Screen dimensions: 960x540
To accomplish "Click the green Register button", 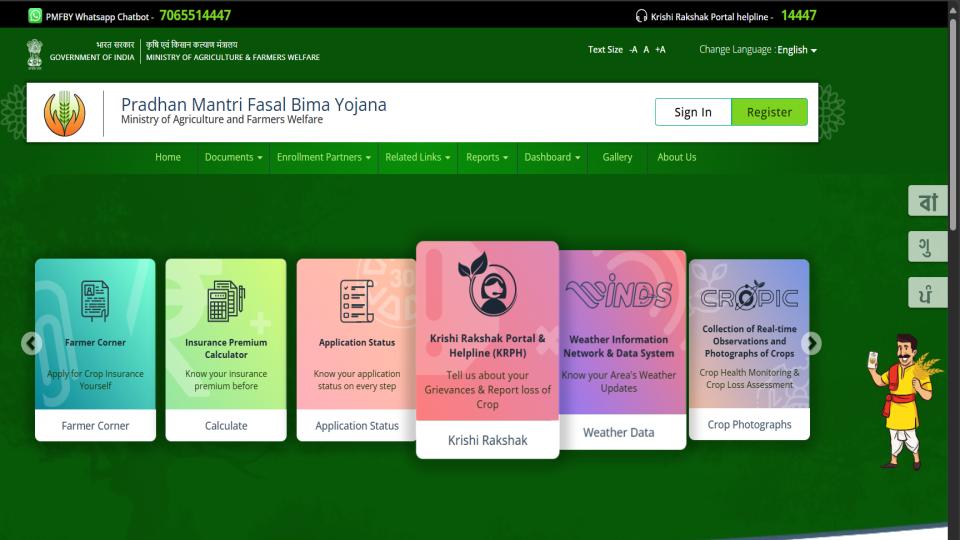I will click(769, 112).
